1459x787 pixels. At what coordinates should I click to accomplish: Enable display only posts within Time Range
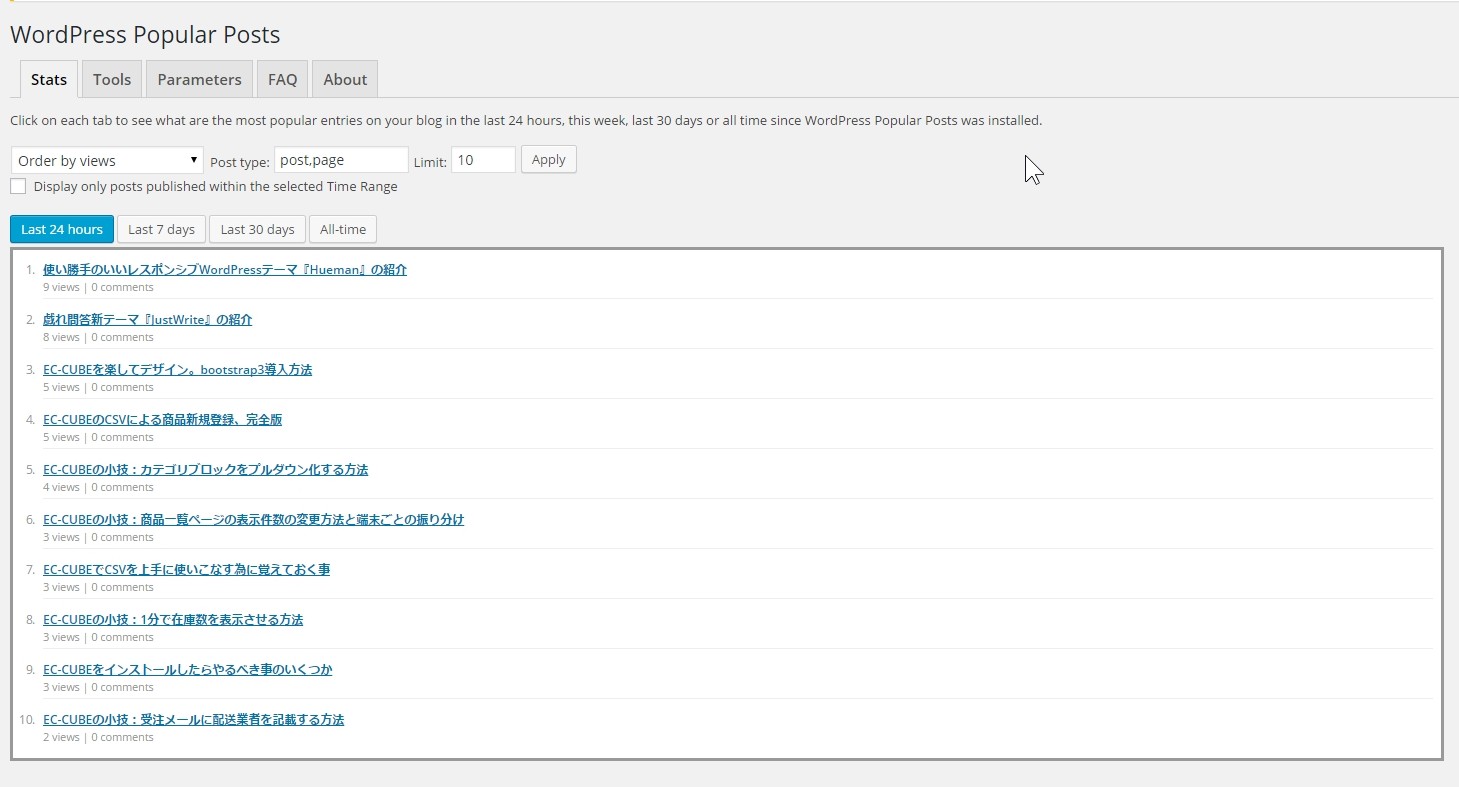click(x=18, y=187)
